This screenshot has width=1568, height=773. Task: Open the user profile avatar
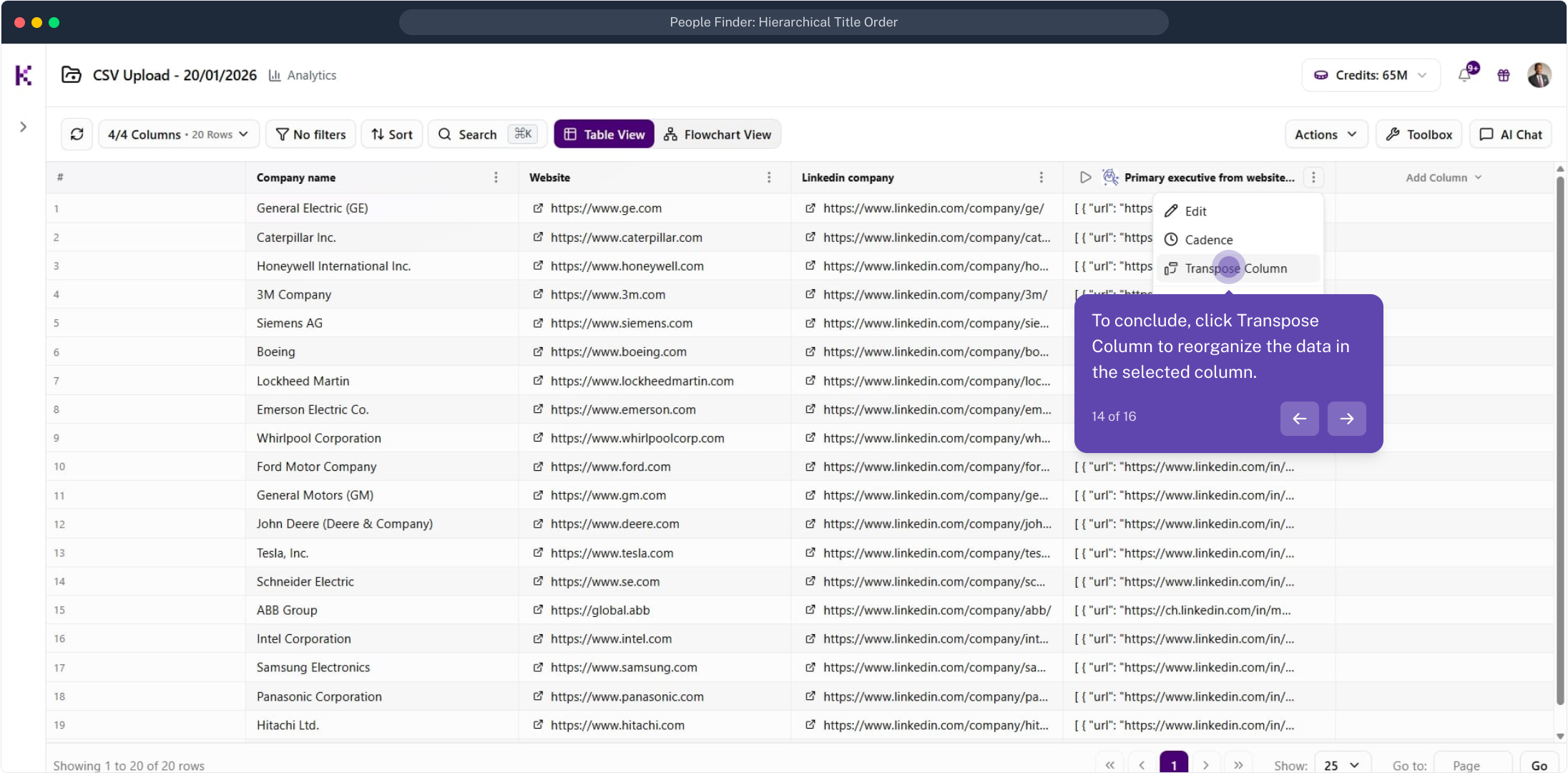click(1539, 75)
